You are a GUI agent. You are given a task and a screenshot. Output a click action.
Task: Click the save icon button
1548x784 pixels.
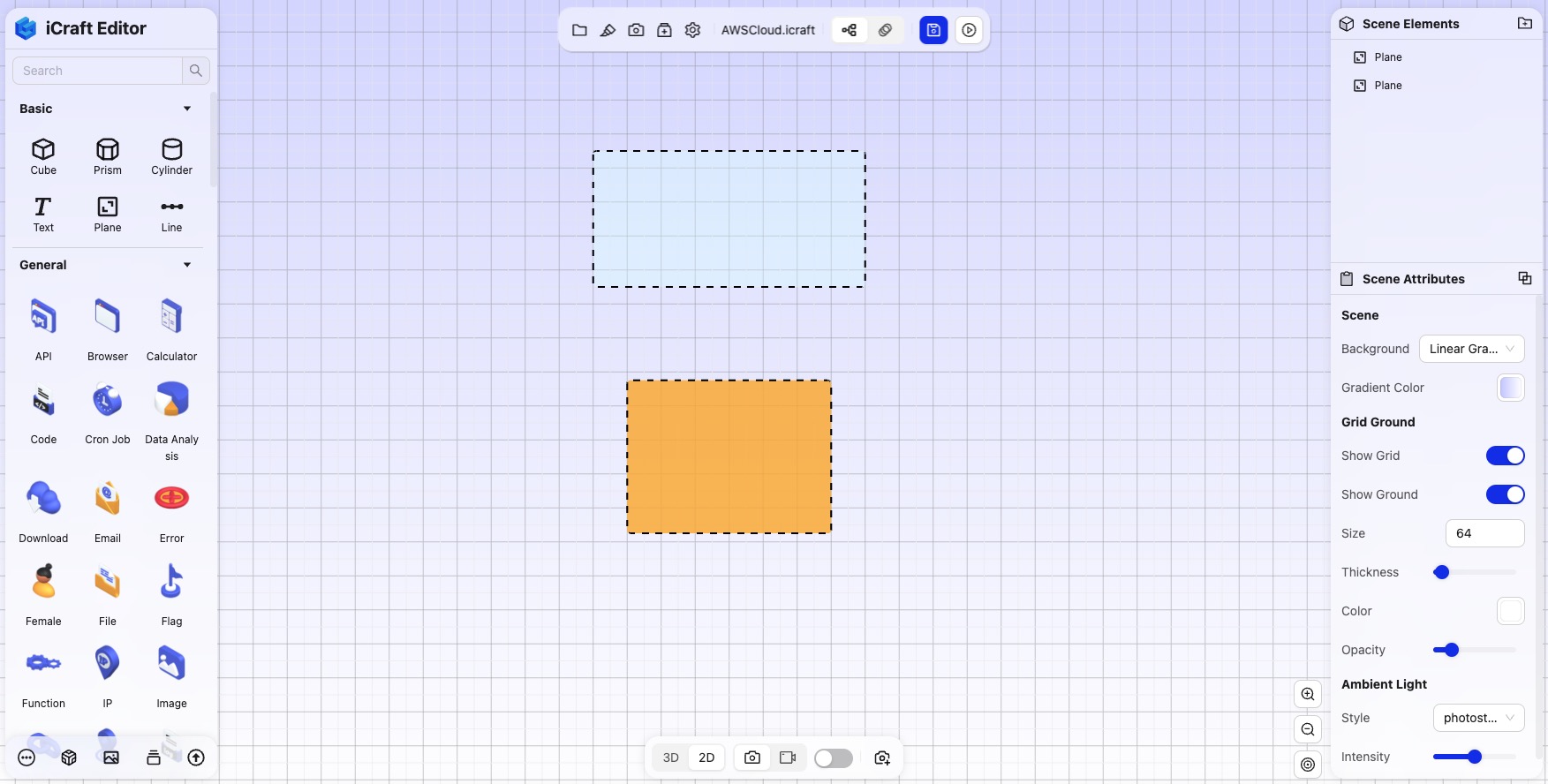coord(933,30)
